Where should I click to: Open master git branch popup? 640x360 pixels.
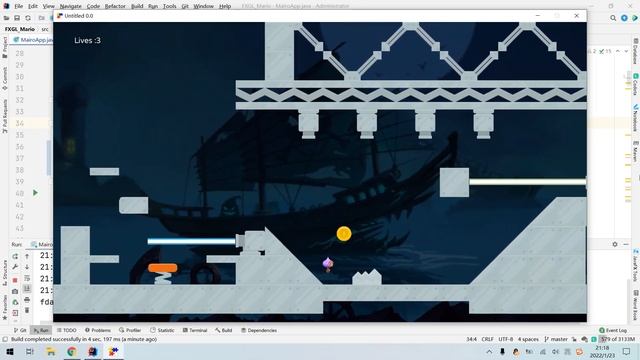(556, 339)
